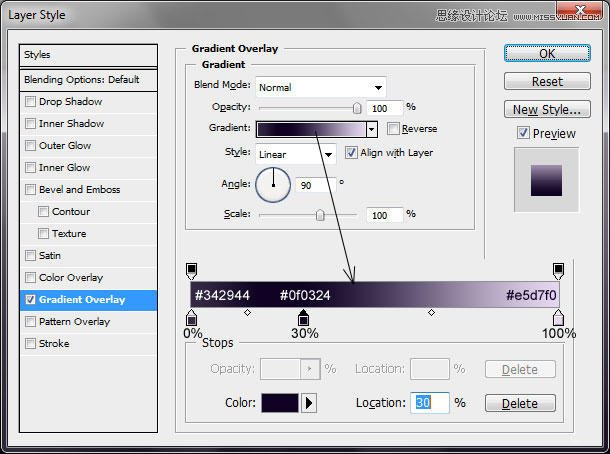The width and height of the screenshot is (610, 454).
Task: Open the Styles section
Action: pyautogui.click(x=88, y=55)
